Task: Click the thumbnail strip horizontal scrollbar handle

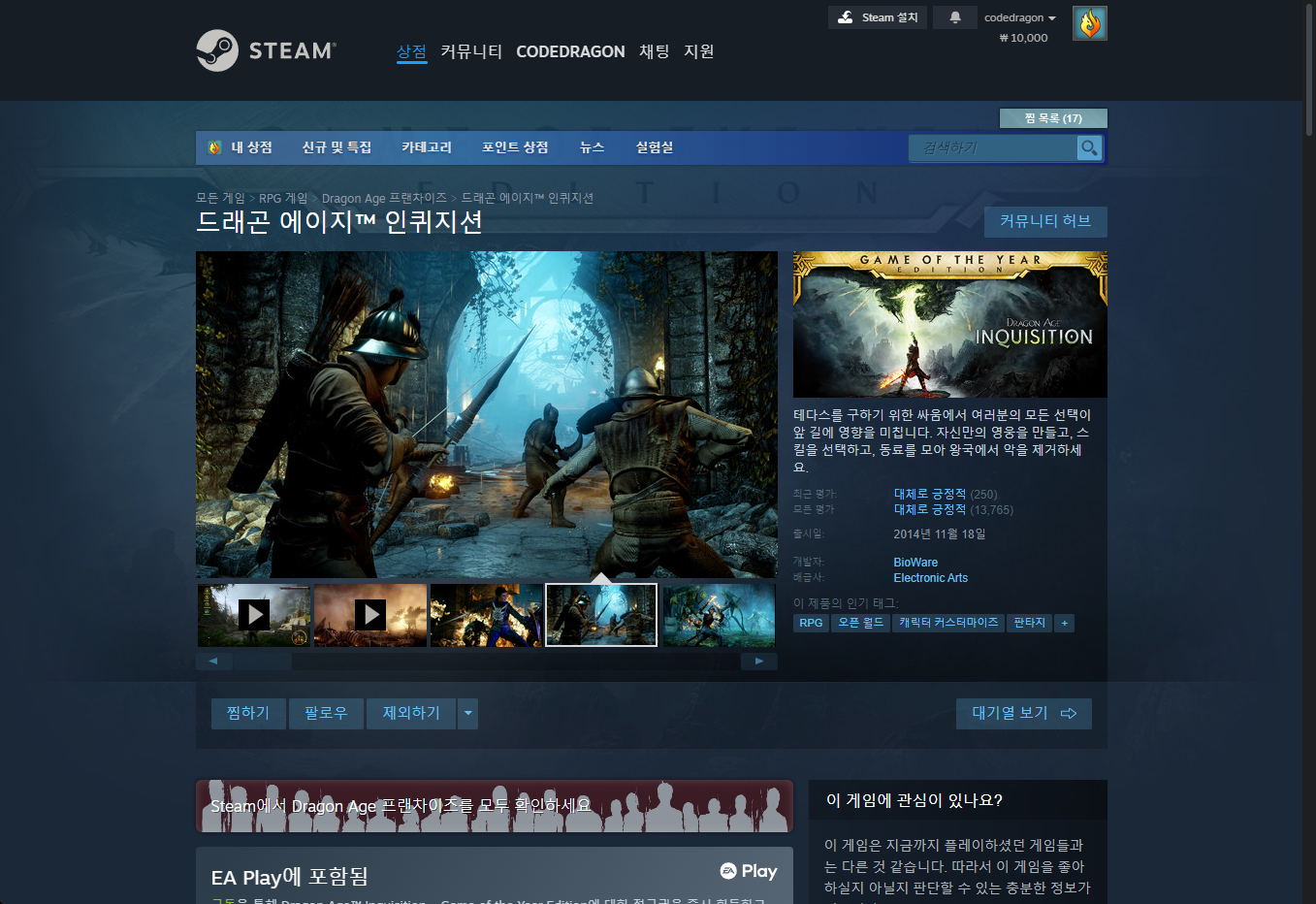Action: coord(262,662)
